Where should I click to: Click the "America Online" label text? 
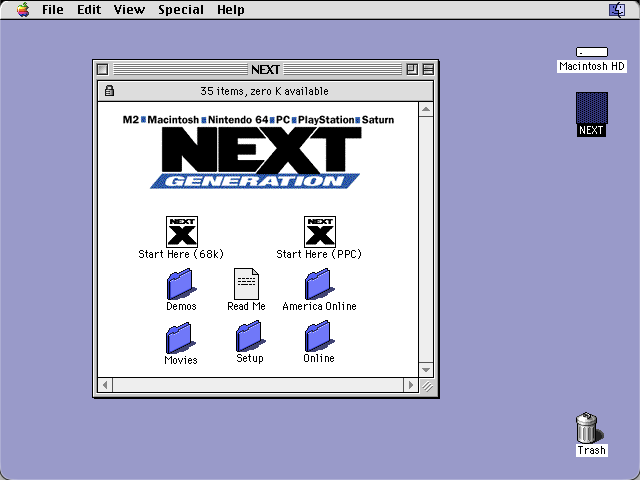point(319,306)
